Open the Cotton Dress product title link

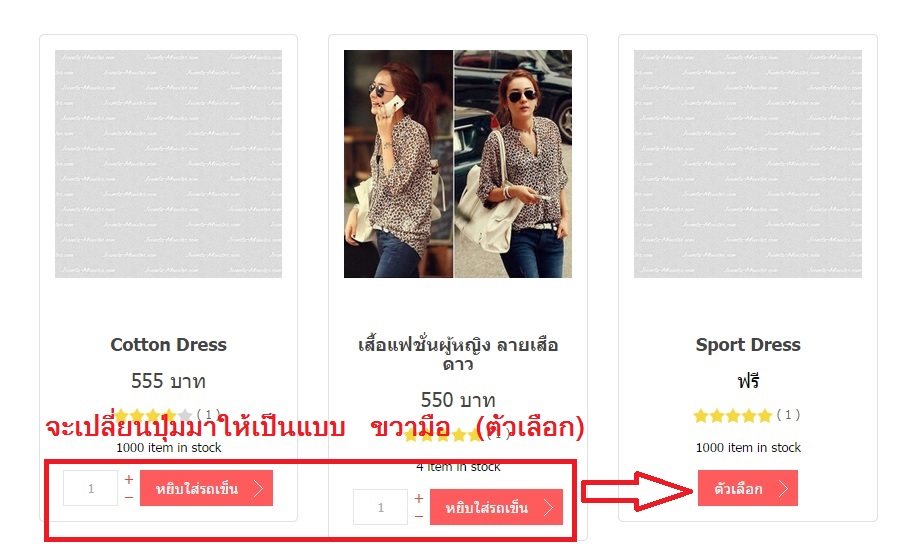pos(168,344)
